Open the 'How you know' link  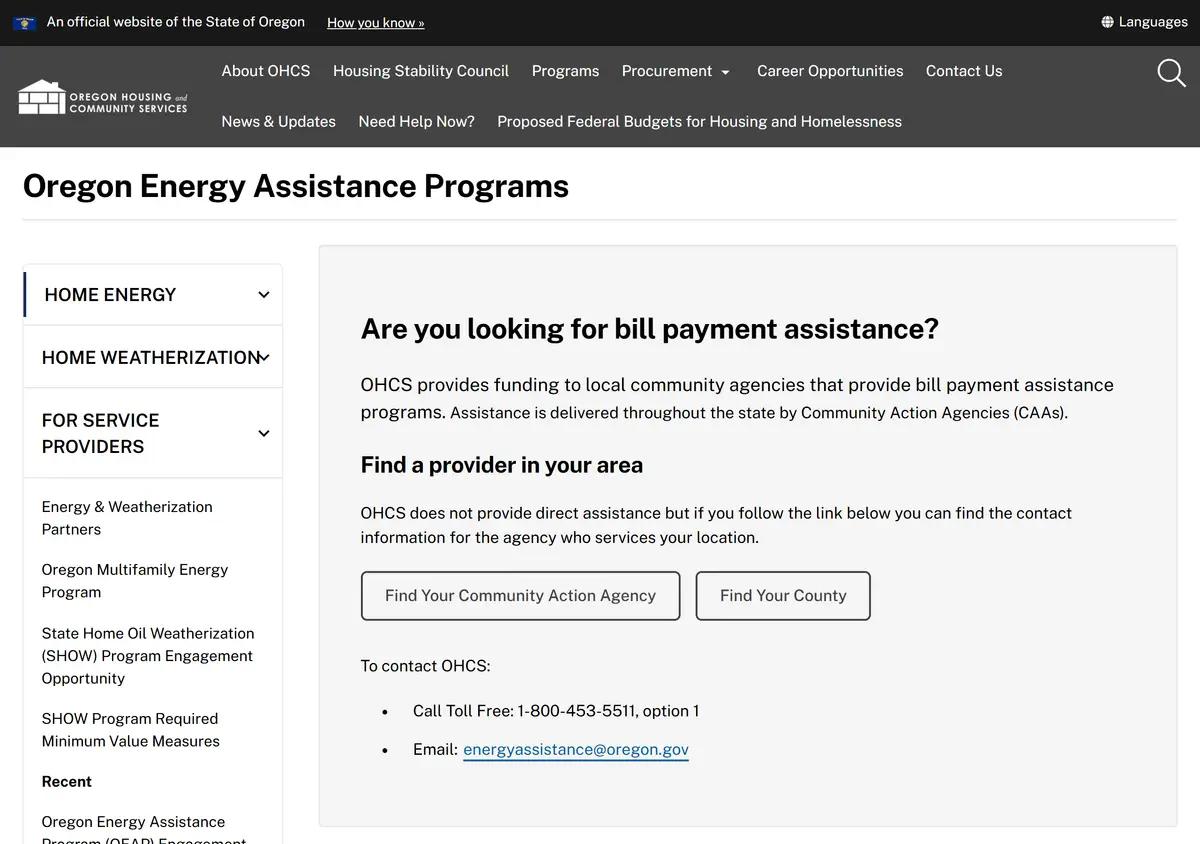(375, 22)
